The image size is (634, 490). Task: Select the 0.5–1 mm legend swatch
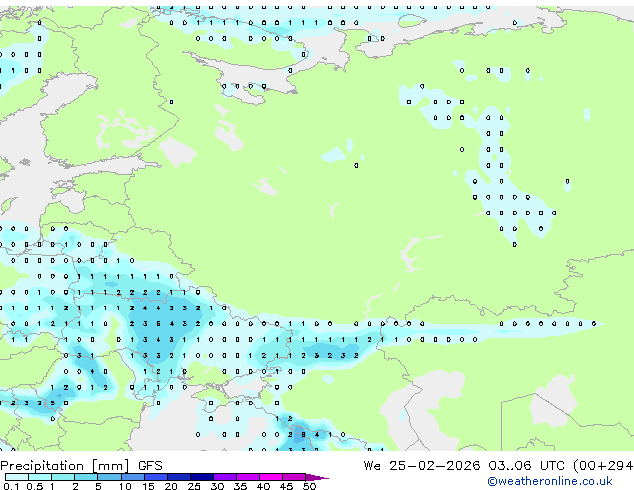pyautogui.click(x=40, y=477)
